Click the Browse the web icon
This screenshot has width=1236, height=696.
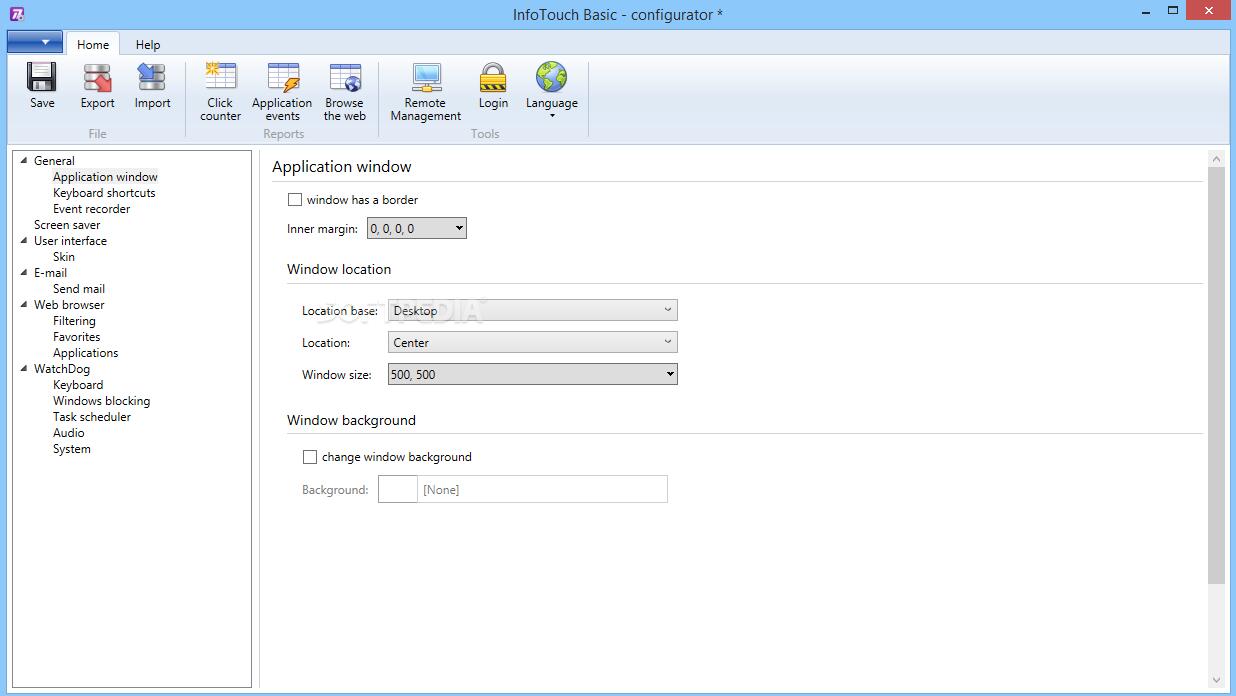coord(345,85)
